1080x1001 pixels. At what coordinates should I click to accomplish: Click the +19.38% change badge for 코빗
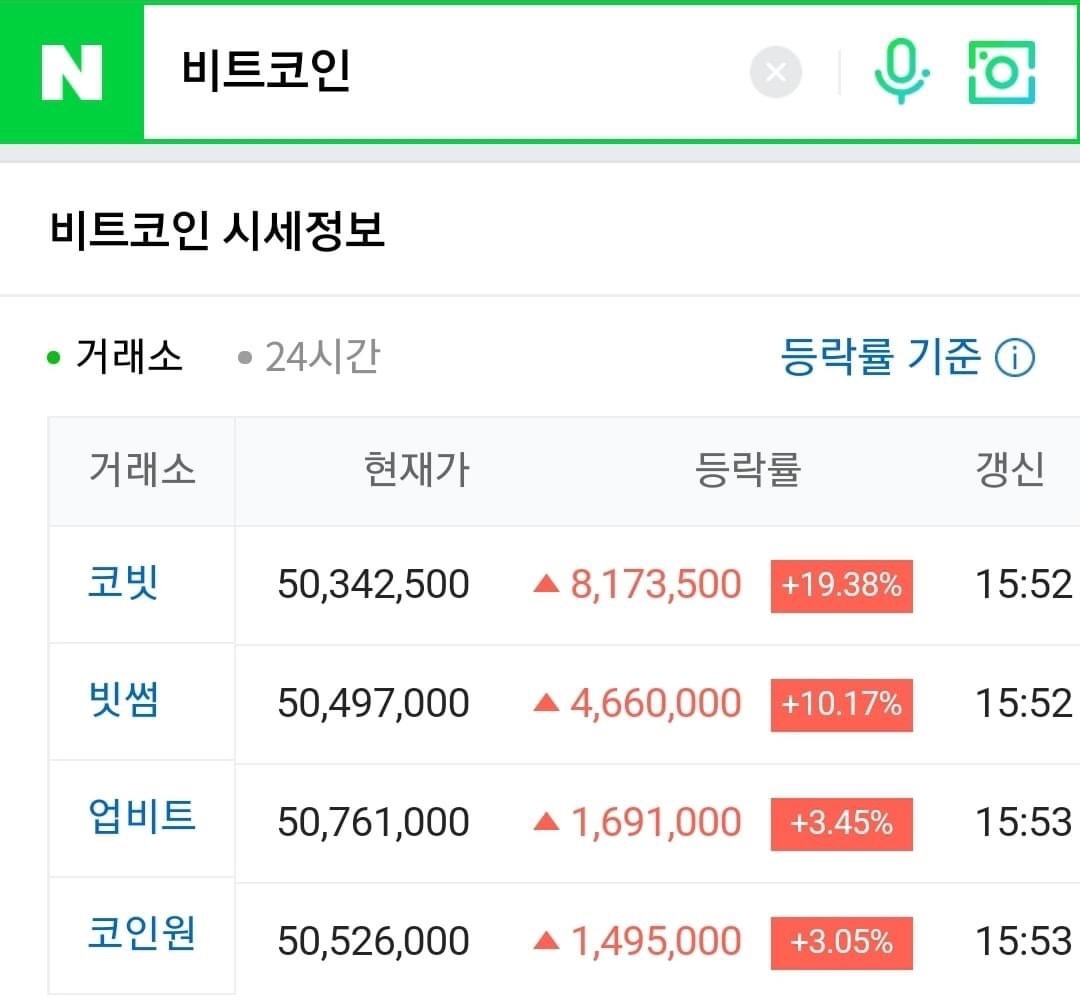tap(842, 586)
